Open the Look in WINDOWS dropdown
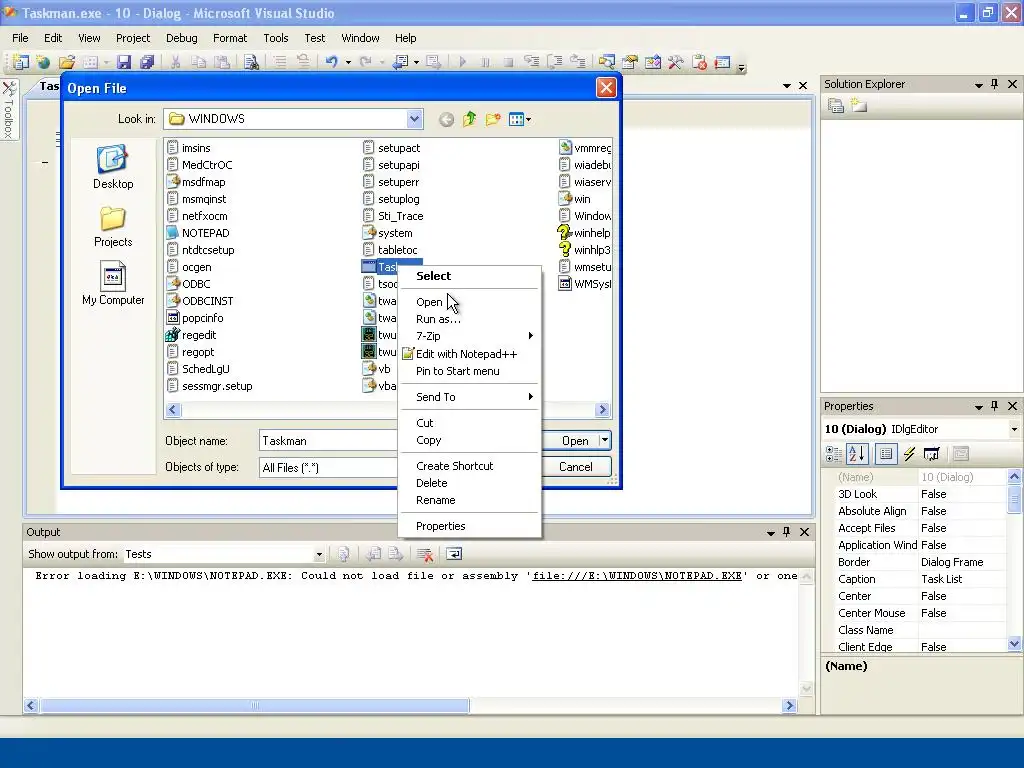1024x768 pixels. pos(414,119)
